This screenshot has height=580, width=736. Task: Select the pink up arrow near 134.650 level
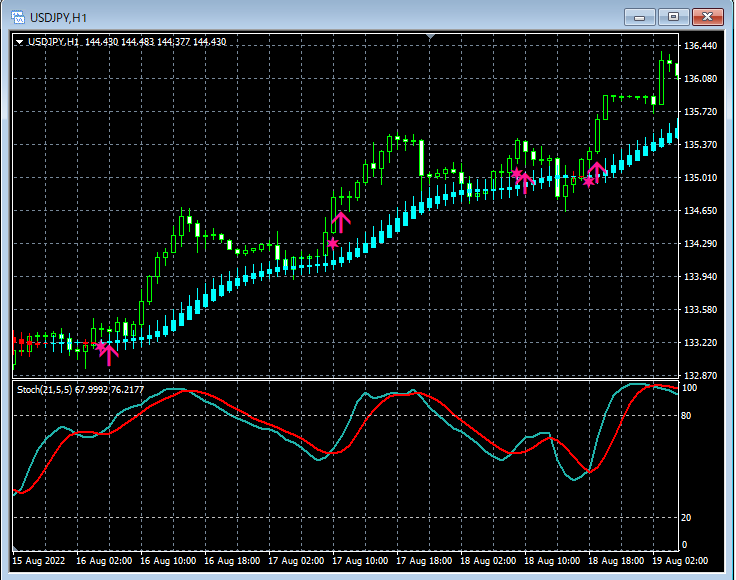point(341,221)
